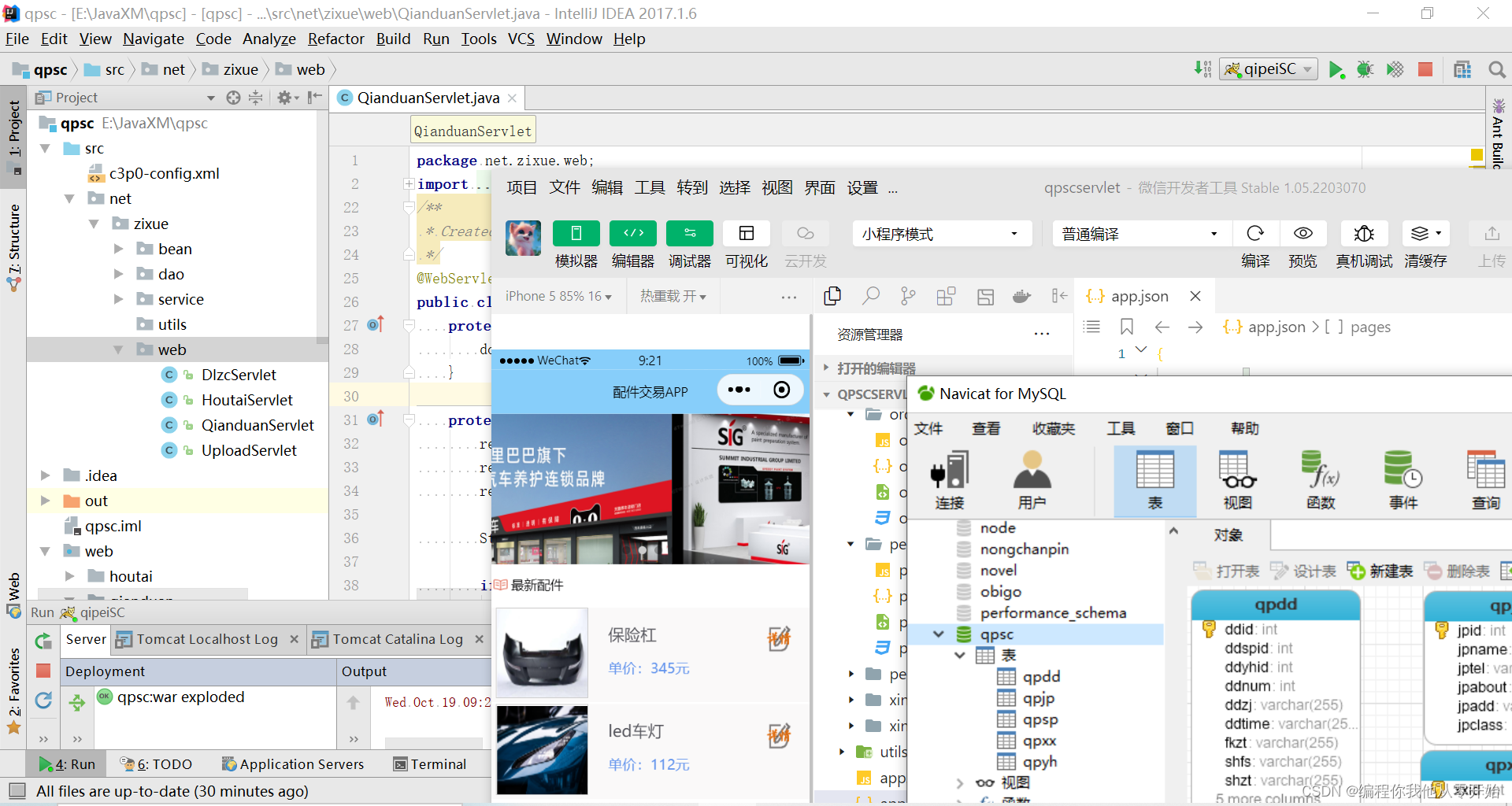Viewport: 1512px width, 806px height.
Task: Click Navicat 查询 query icon
Action: tap(1486, 480)
